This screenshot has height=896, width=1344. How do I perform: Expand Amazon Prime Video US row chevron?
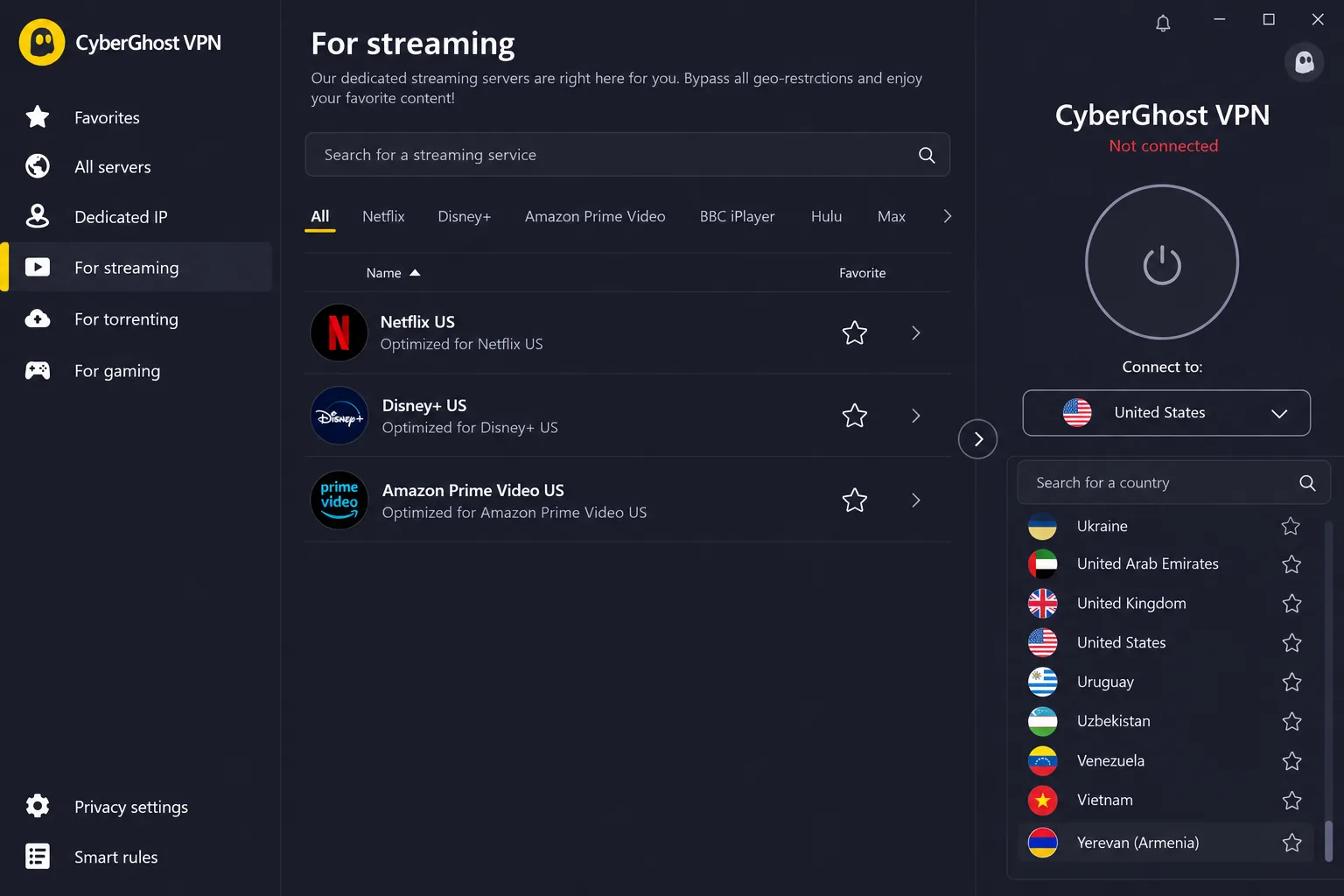916,500
